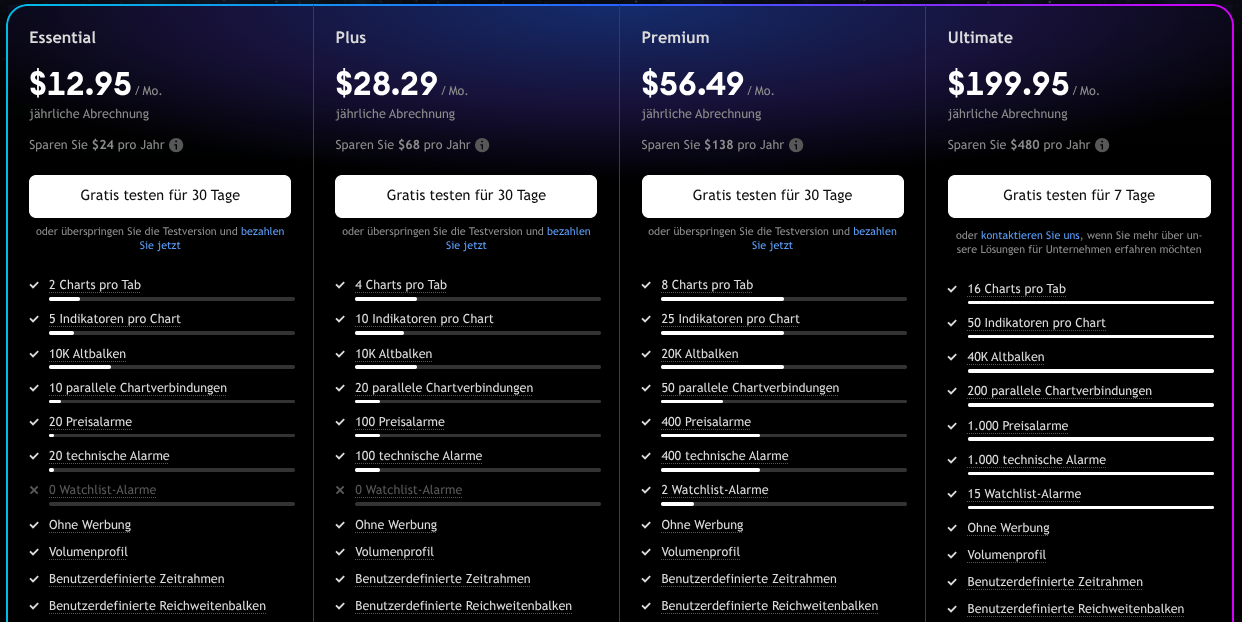Click Ultimate '15 Watchlist-Alarme' feature label
This screenshot has height=622, width=1242.
tap(1024, 494)
